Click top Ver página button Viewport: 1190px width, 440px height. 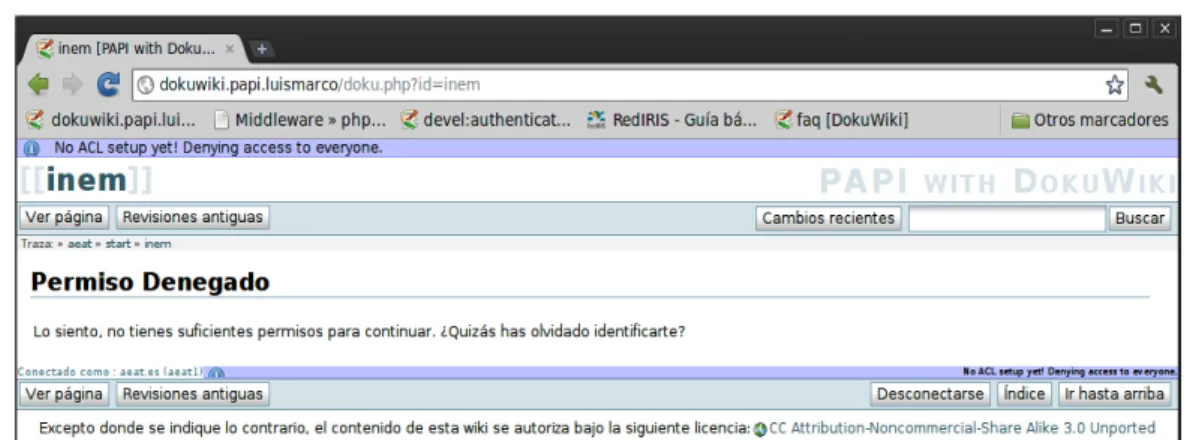(x=64, y=218)
